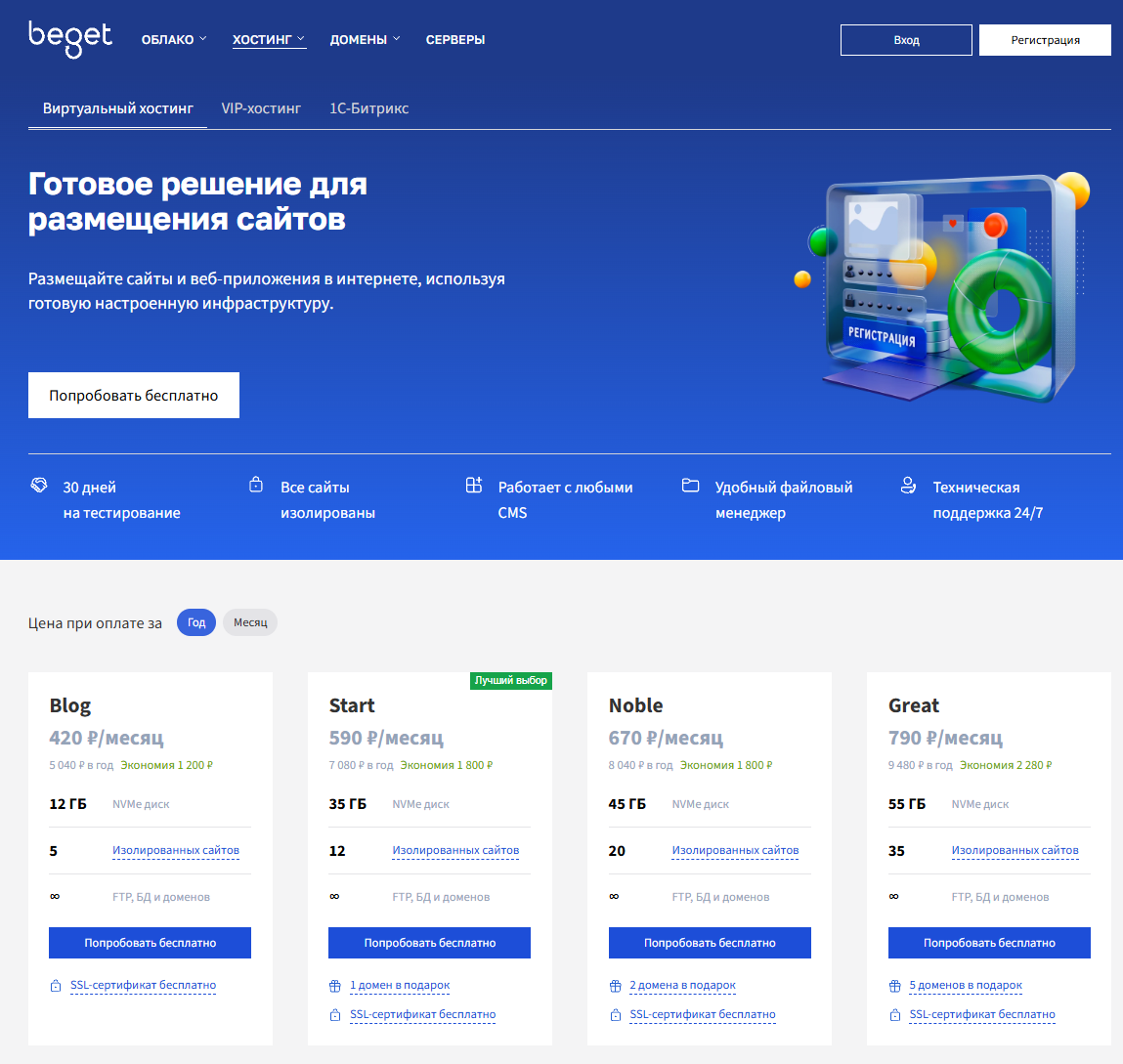Screen dimensions: 1123x1064
Task: Click the lock icon beside Все сайты изолированы
Action: pos(256,485)
